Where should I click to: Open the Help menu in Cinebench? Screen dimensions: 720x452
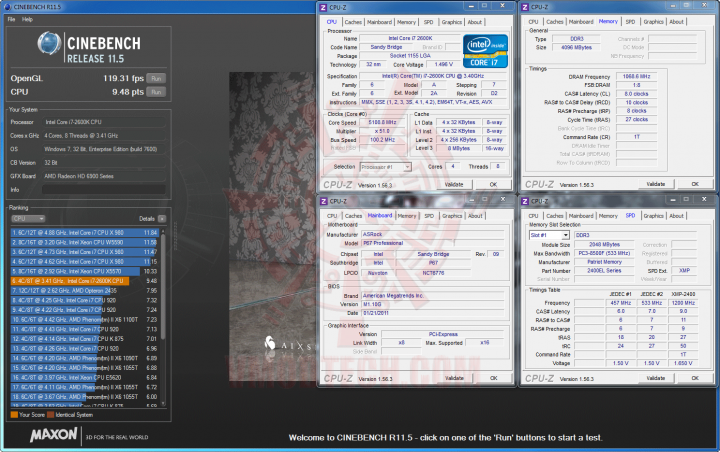(27, 19)
